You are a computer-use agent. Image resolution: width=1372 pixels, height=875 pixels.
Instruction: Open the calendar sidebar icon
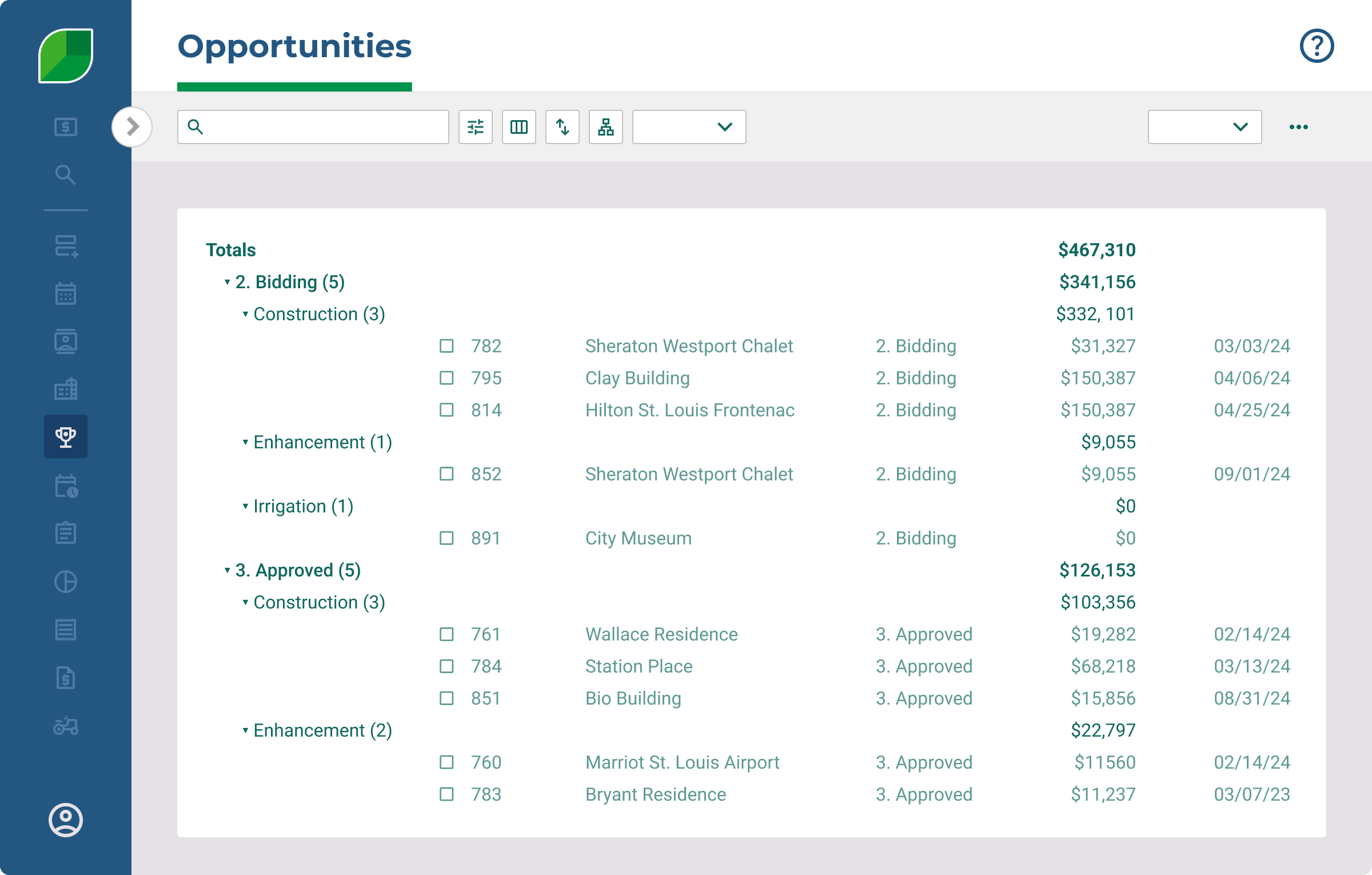coord(66,293)
